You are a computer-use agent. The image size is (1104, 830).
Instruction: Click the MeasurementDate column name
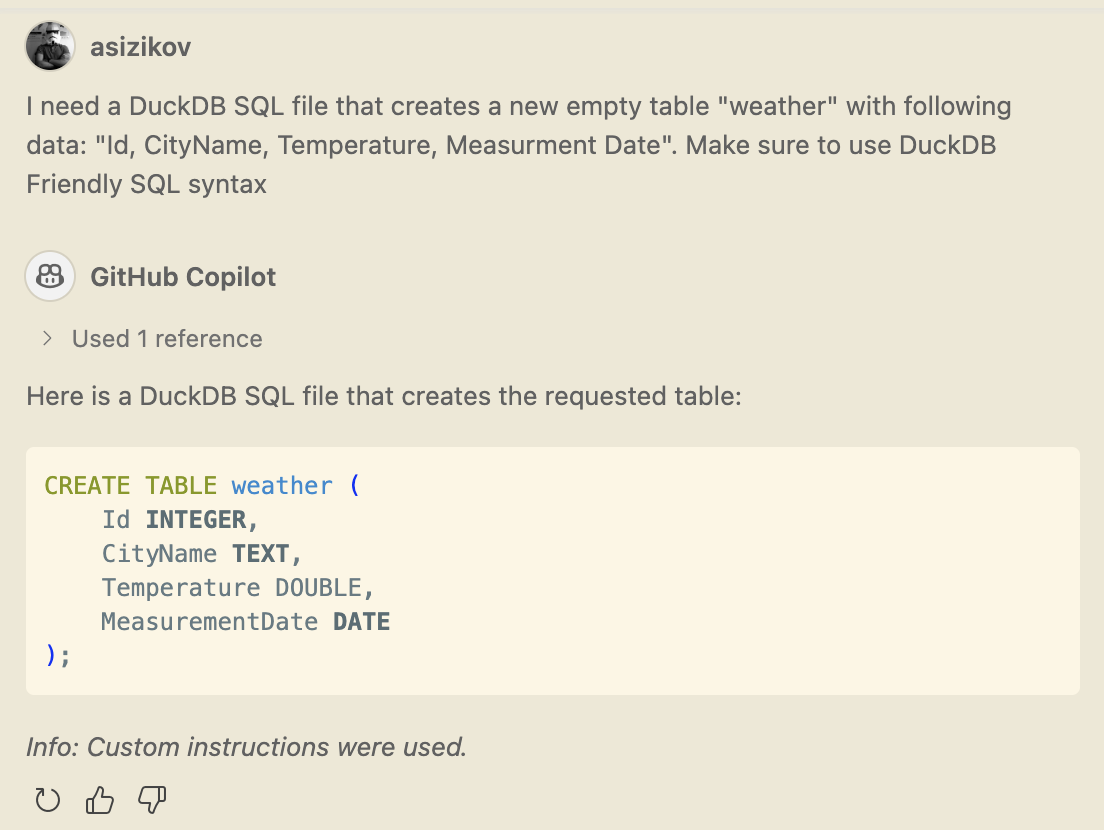(x=209, y=622)
